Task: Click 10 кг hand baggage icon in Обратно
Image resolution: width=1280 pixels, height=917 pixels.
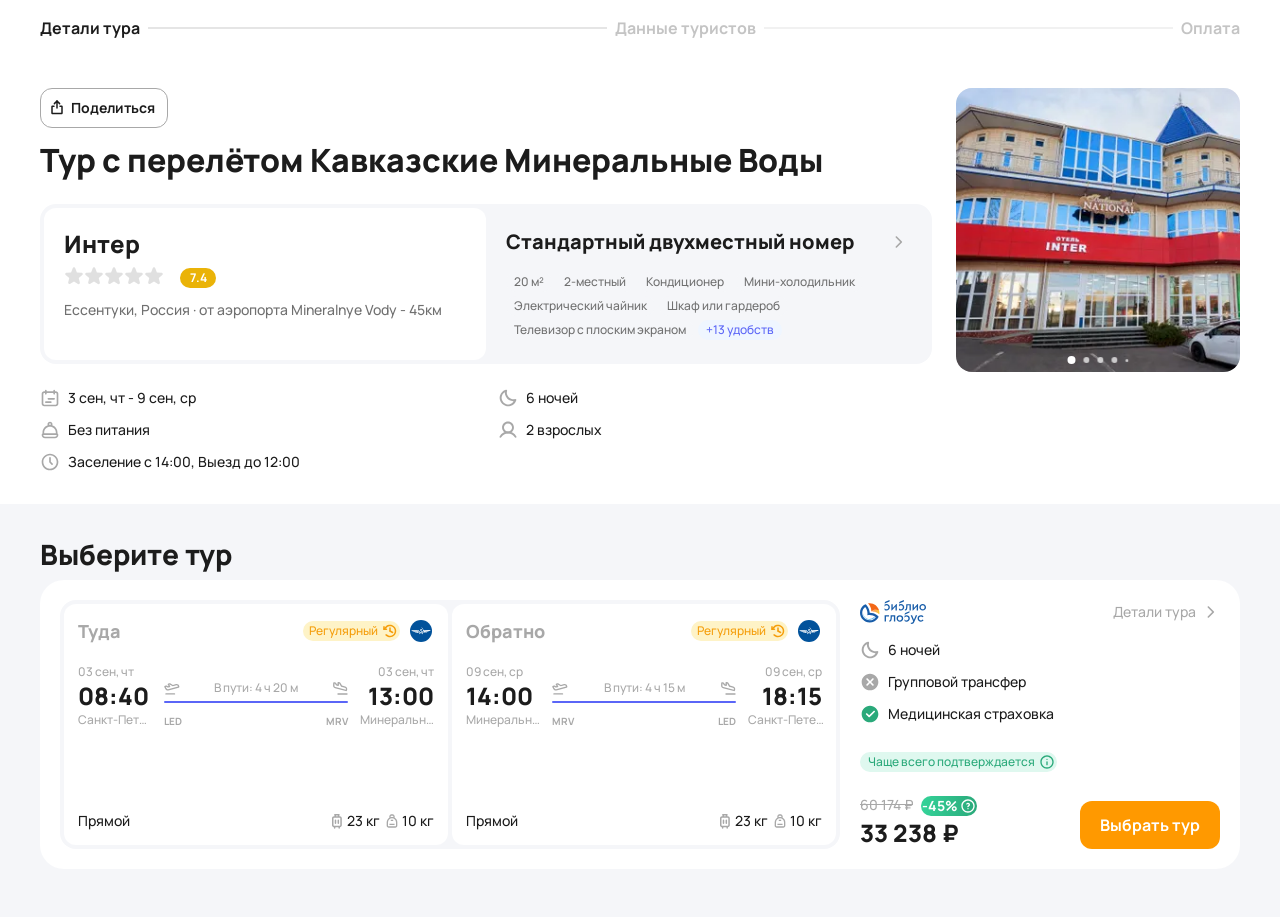Action: click(x=780, y=821)
